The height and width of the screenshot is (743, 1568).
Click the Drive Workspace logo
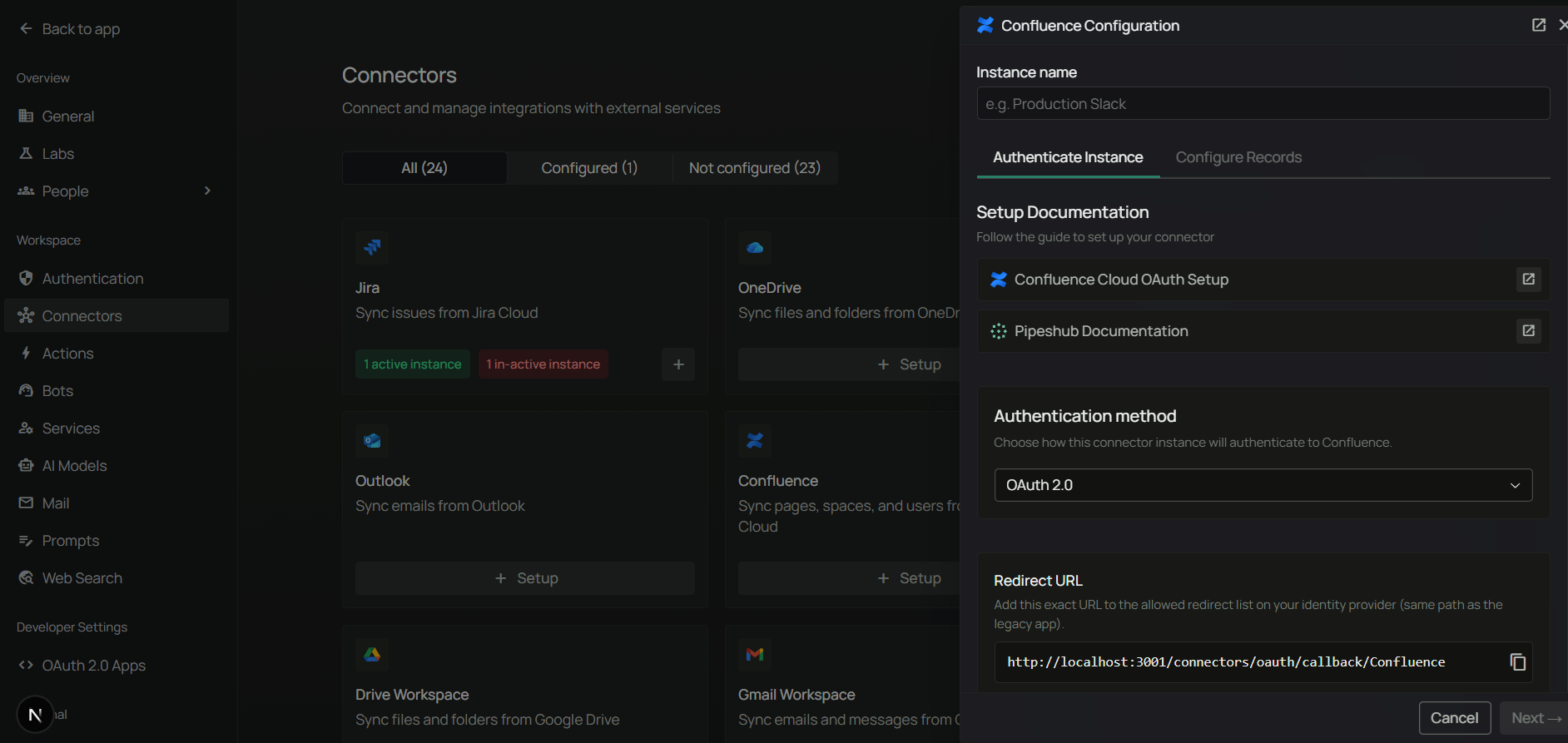click(x=372, y=654)
